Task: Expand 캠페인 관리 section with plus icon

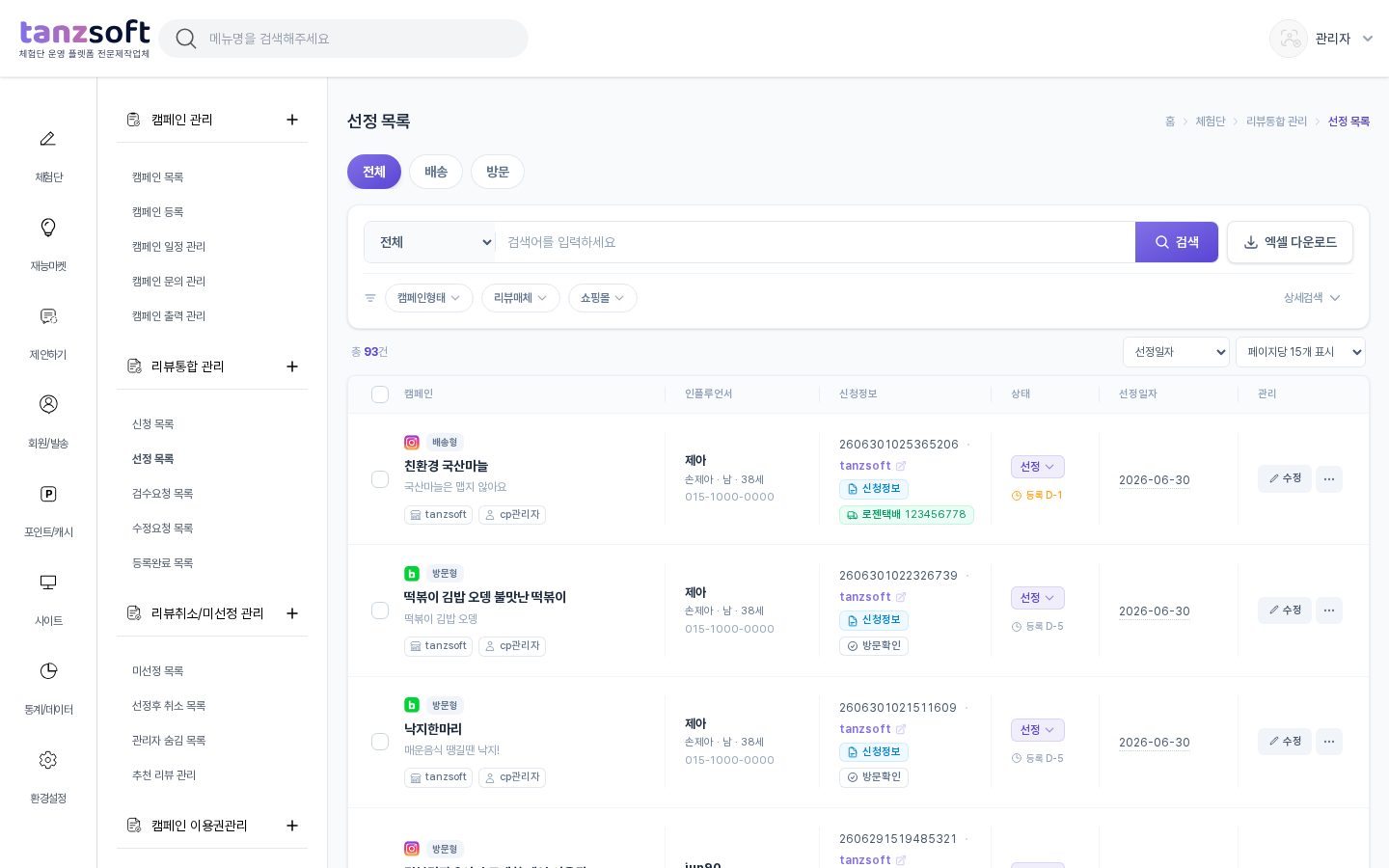Action: [292, 120]
